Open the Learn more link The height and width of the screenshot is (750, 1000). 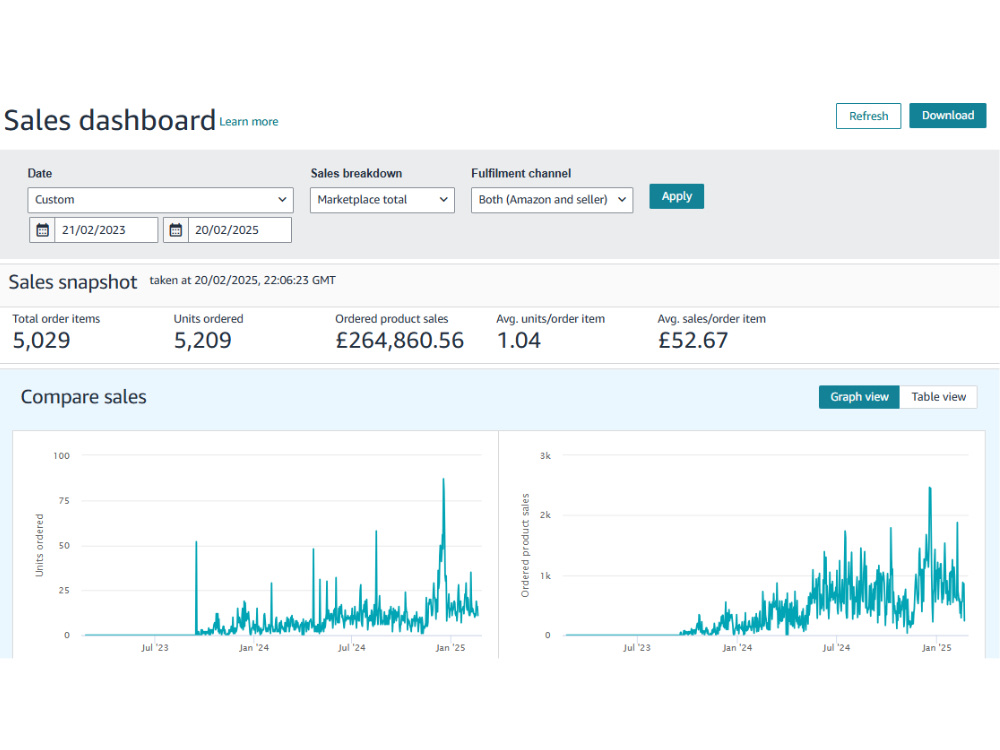(249, 122)
